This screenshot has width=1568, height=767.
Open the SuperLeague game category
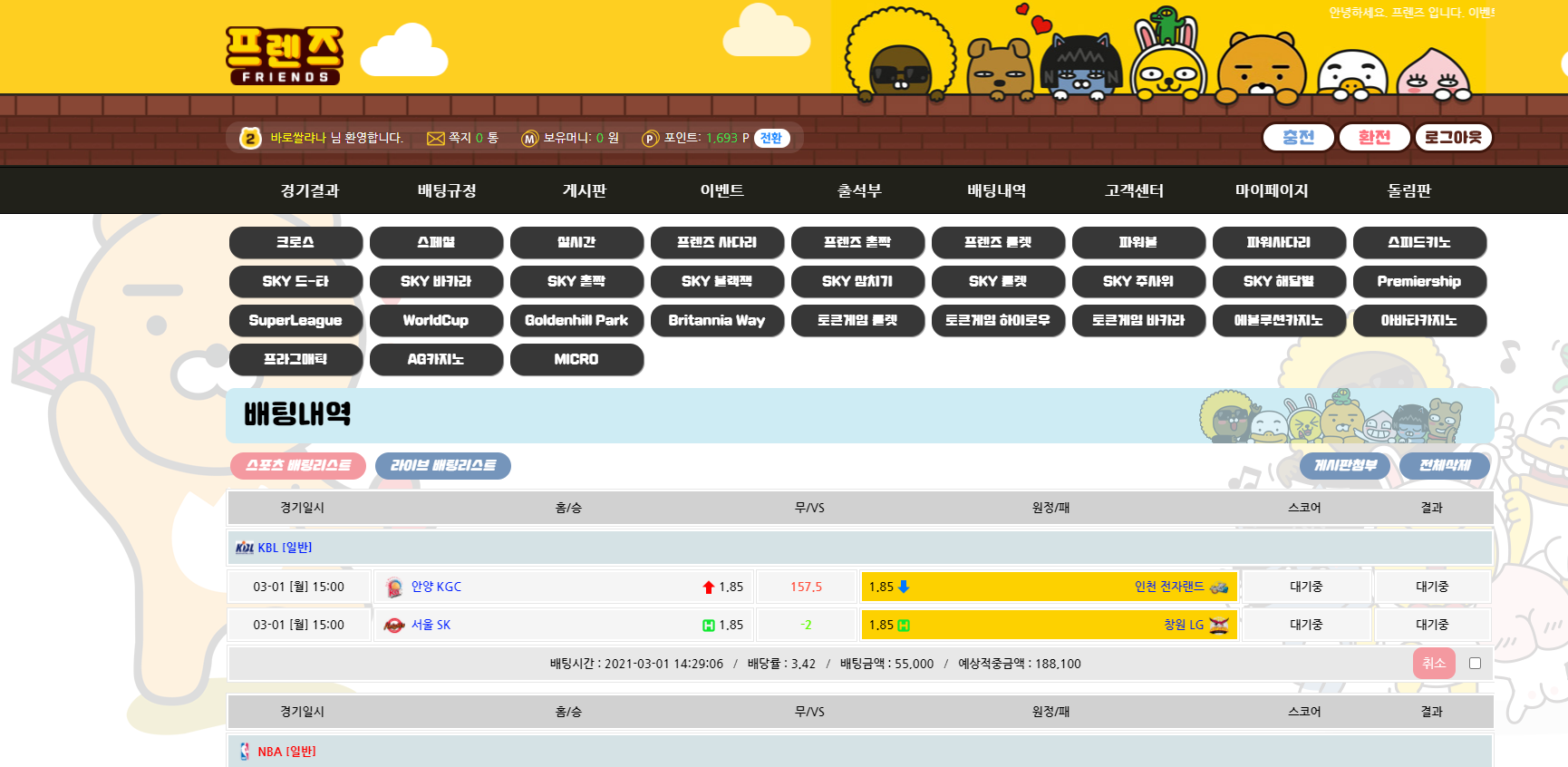point(295,321)
